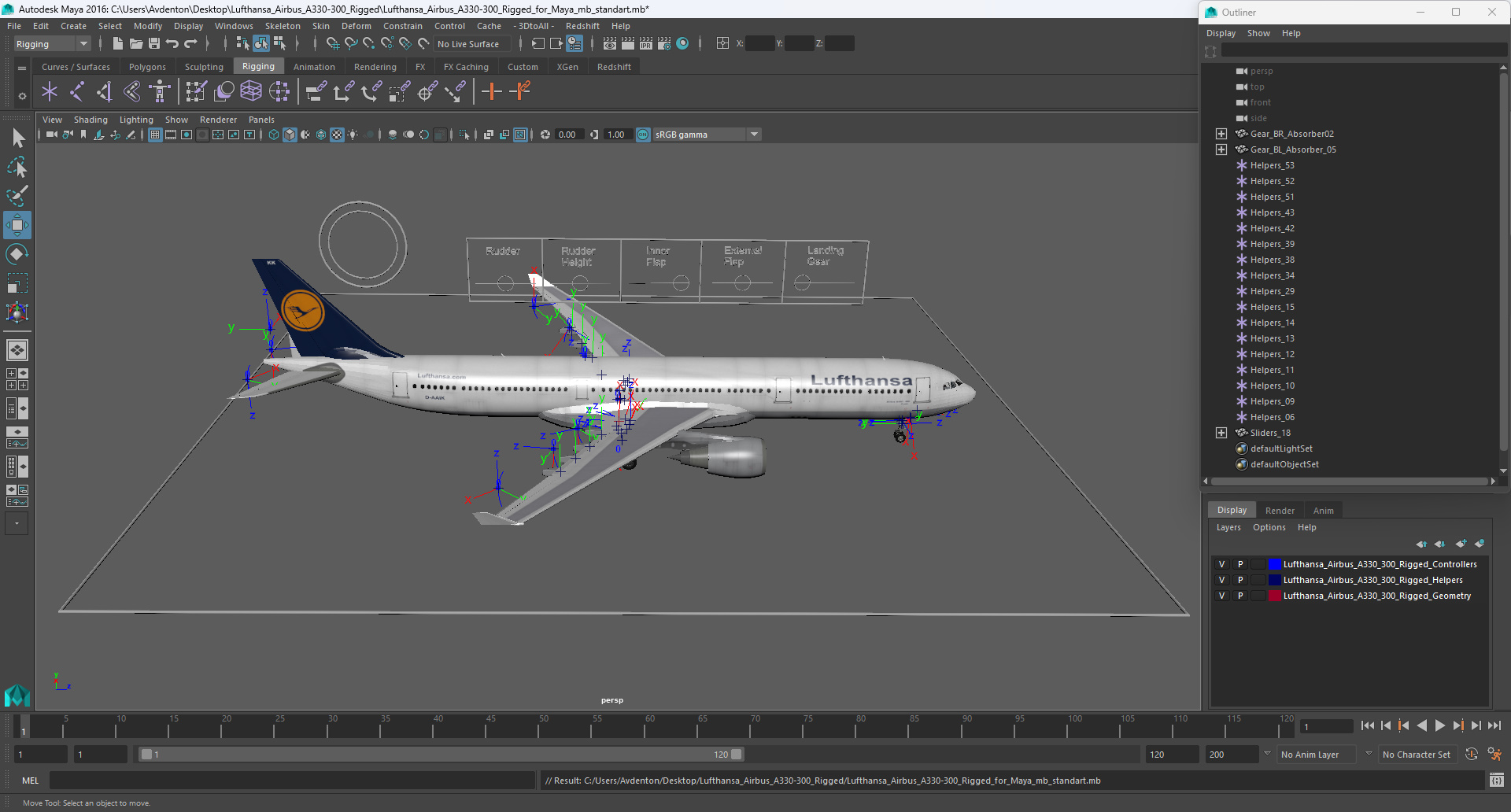Open the Script Editor icon
This screenshot has width=1511, height=812.
tap(1497, 781)
